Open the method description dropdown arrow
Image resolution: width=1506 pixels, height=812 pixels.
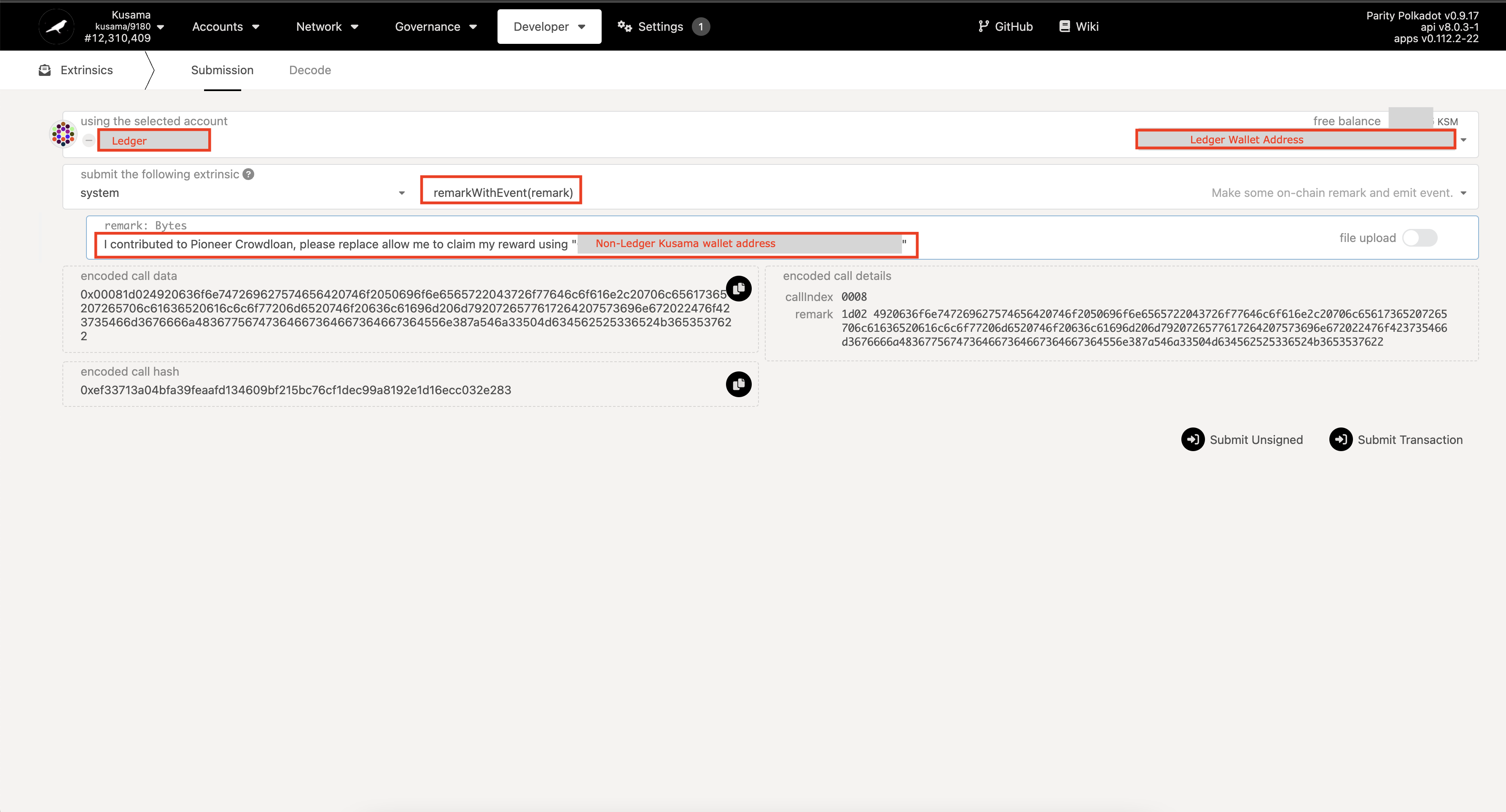pos(1463,193)
